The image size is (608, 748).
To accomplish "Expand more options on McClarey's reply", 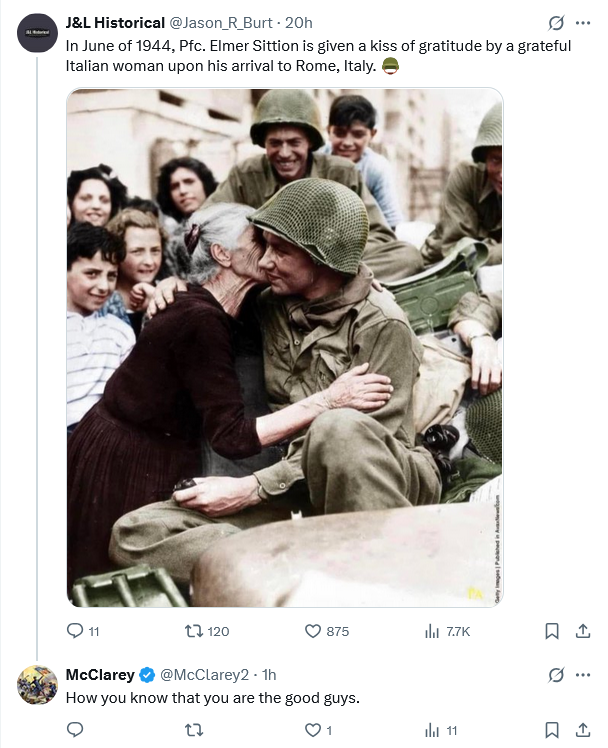I will tap(582, 674).
